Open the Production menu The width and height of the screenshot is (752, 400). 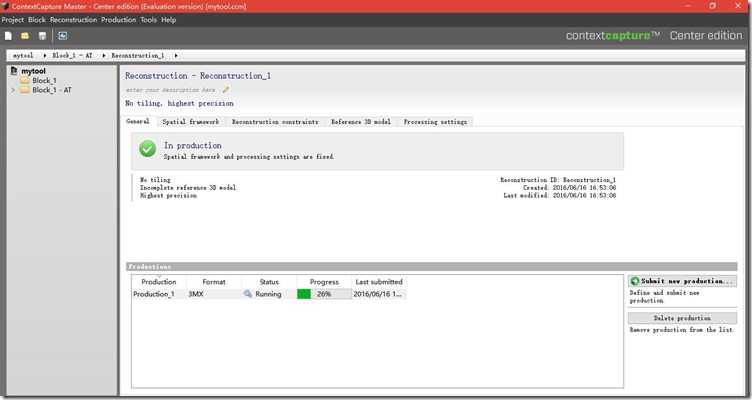(x=118, y=20)
